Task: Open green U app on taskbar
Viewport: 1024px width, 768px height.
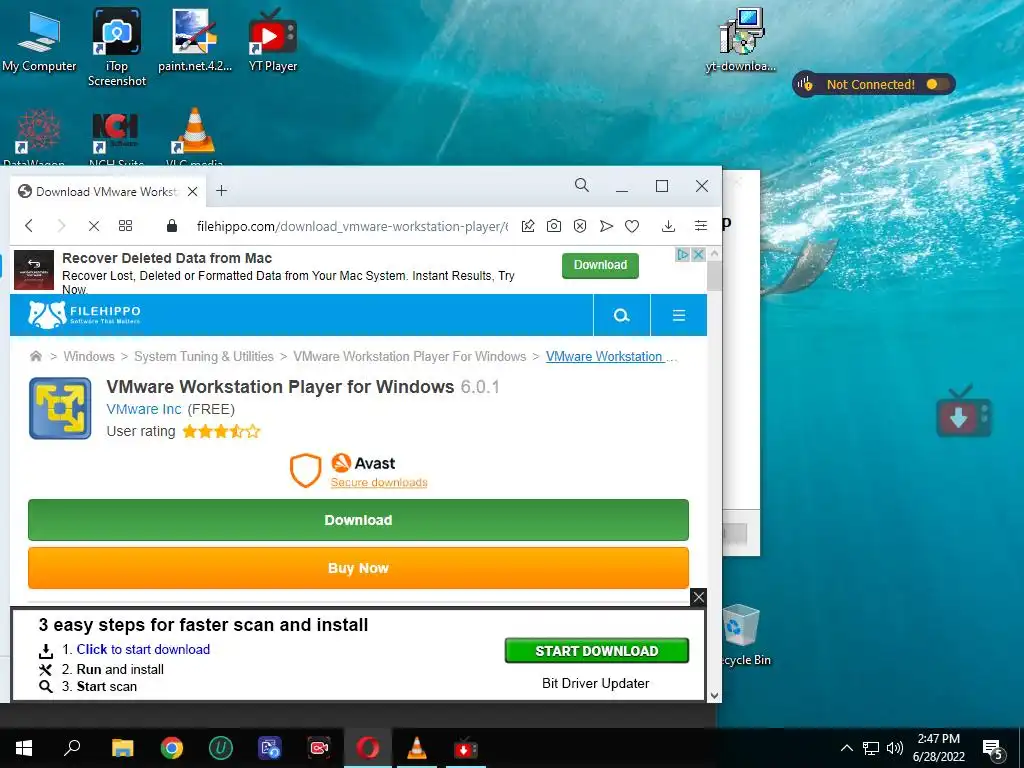Action: [221, 748]
